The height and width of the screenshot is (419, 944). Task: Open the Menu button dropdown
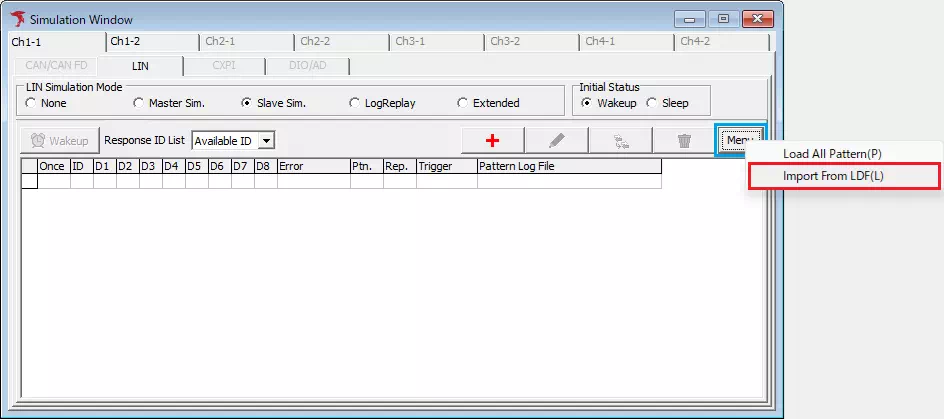point(738,141)
